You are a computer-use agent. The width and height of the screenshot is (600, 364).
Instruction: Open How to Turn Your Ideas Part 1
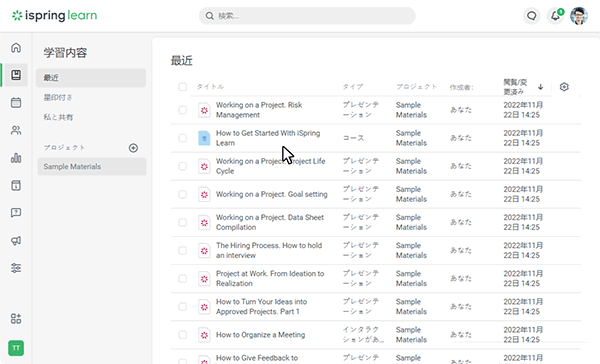point(261,307)
